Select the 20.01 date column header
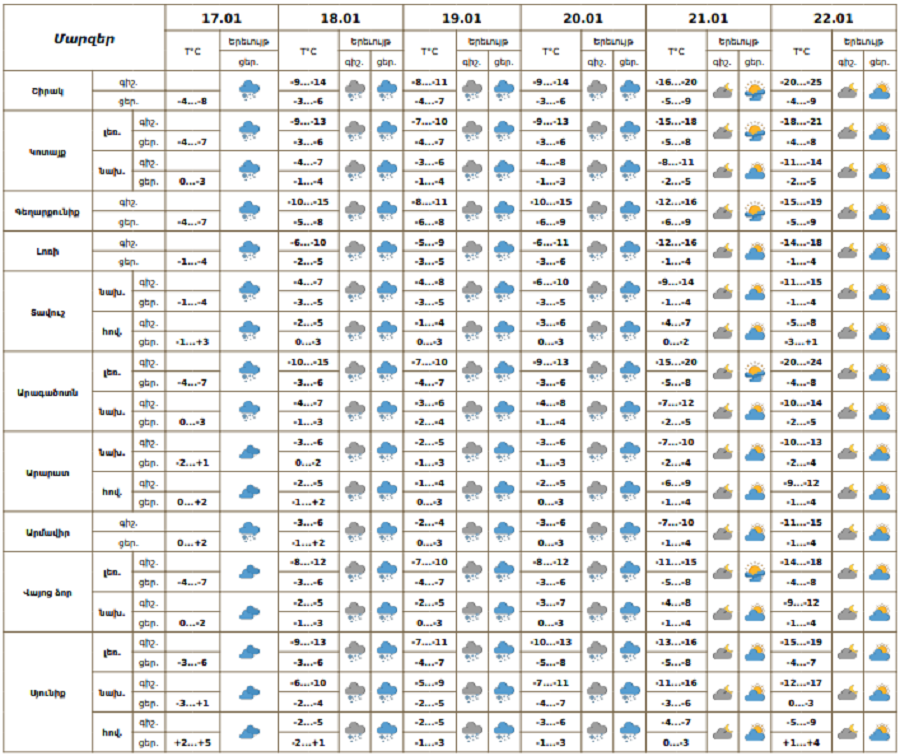900x756 pixels. 583,18
